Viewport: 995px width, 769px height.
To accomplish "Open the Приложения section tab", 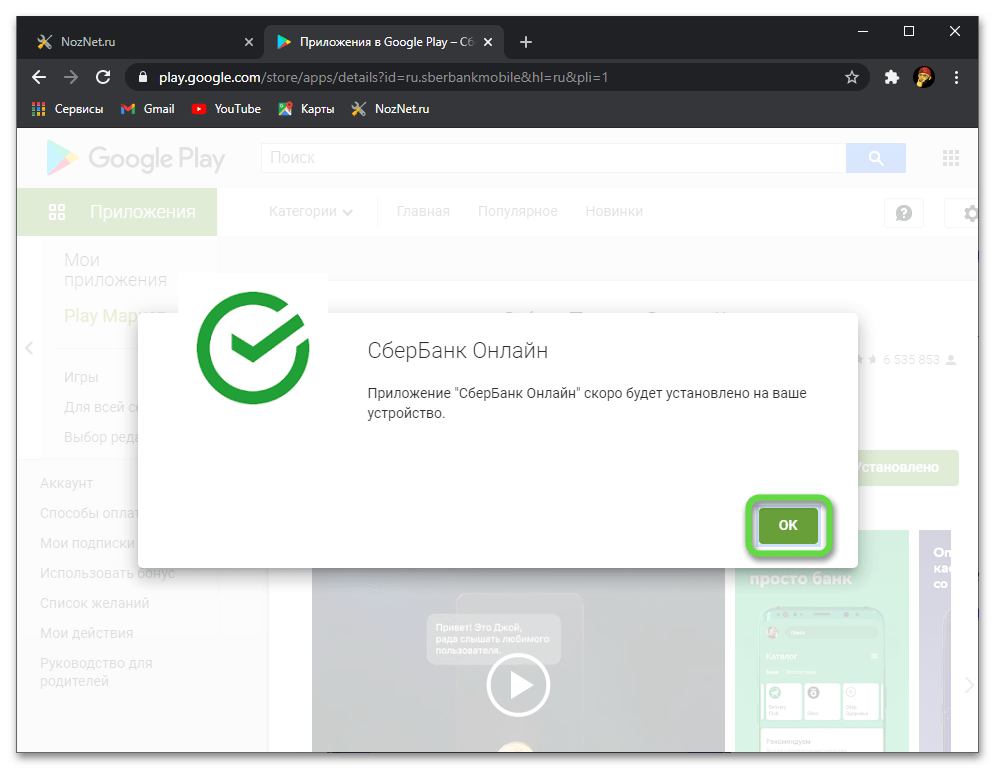I will pyautogui.click(x=117, y=212).
